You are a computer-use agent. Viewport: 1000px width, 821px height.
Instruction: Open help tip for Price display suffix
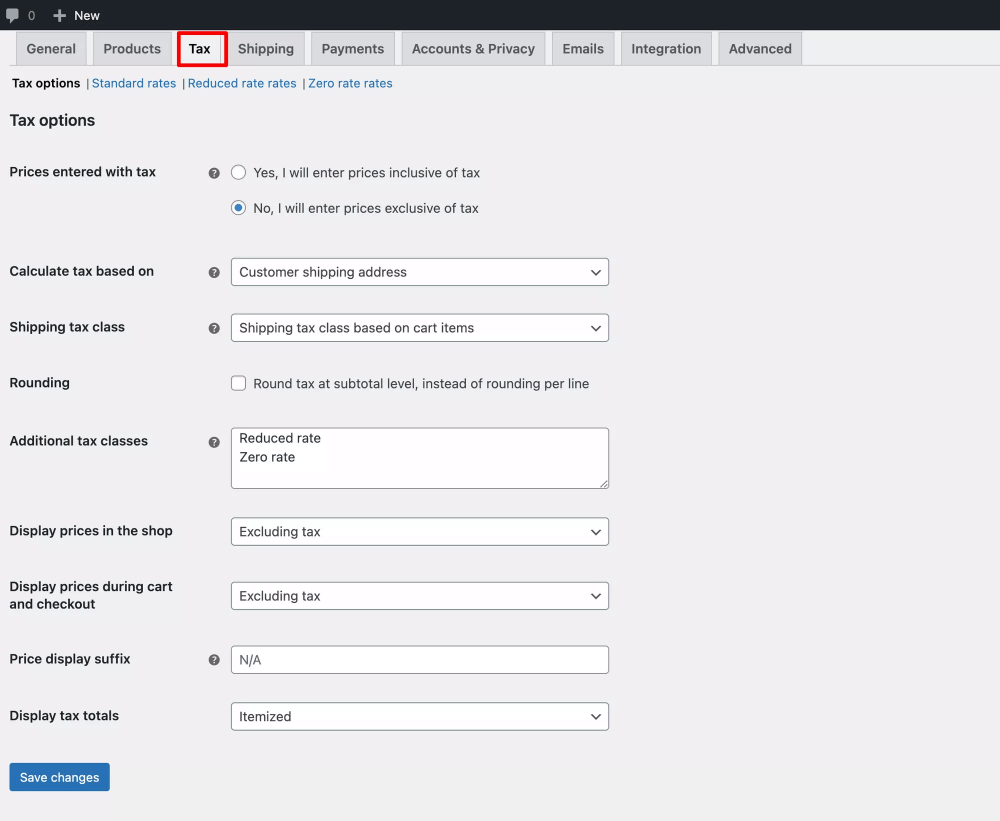(x=214, y=660)
